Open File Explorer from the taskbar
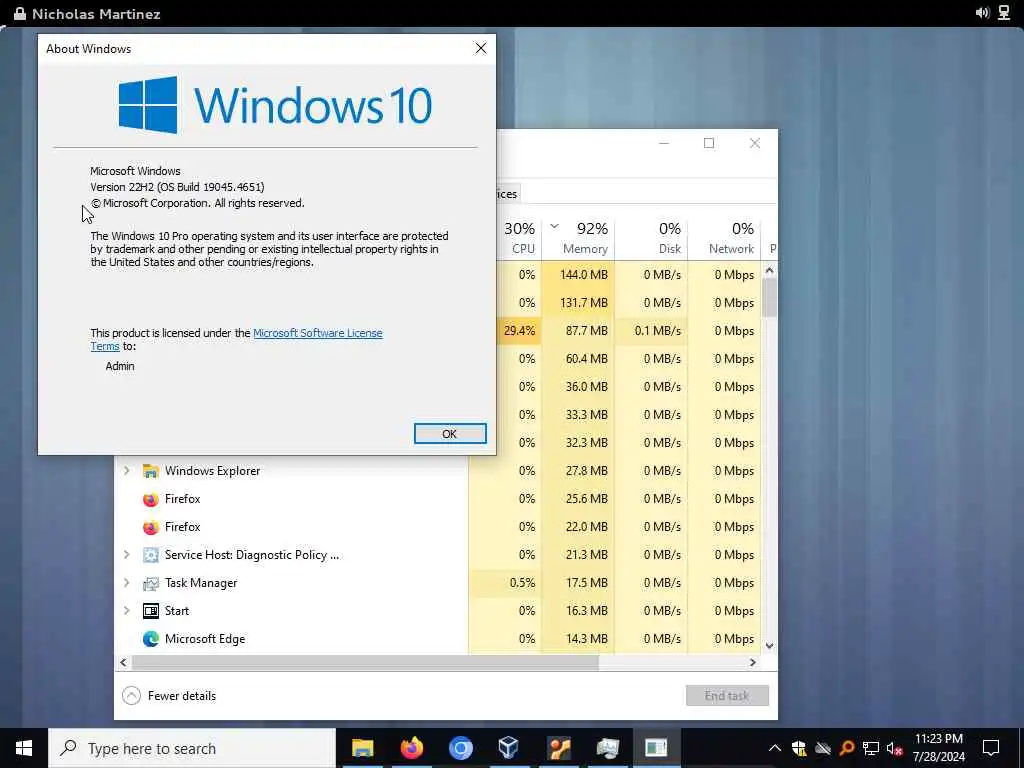This screenshot has height=768, width=1024. point(362,748)
